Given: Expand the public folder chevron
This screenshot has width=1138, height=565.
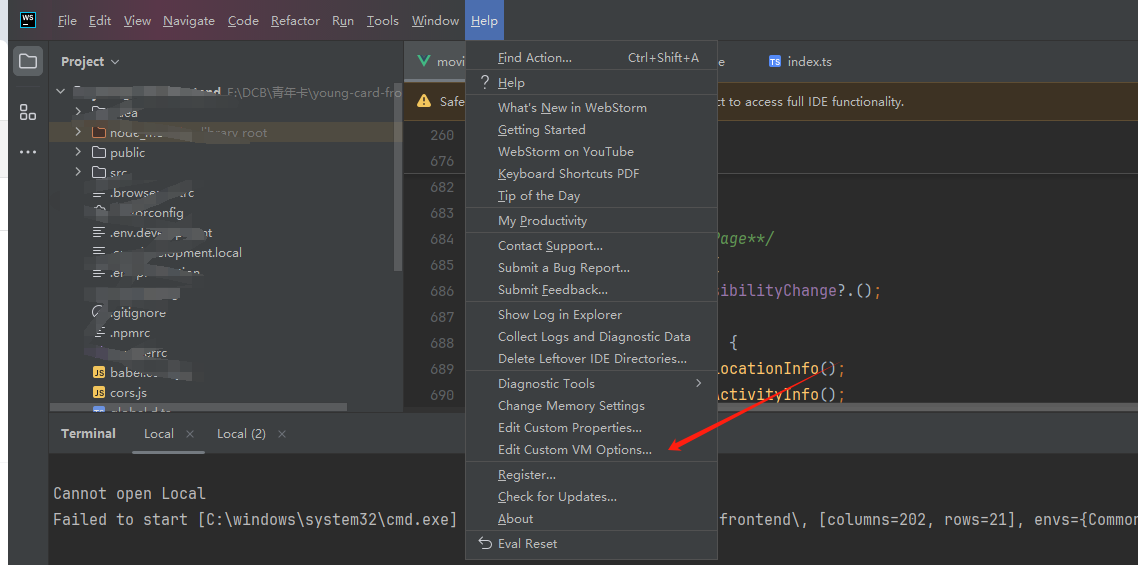Looking at the screenshot, I should tap(78, 153).
